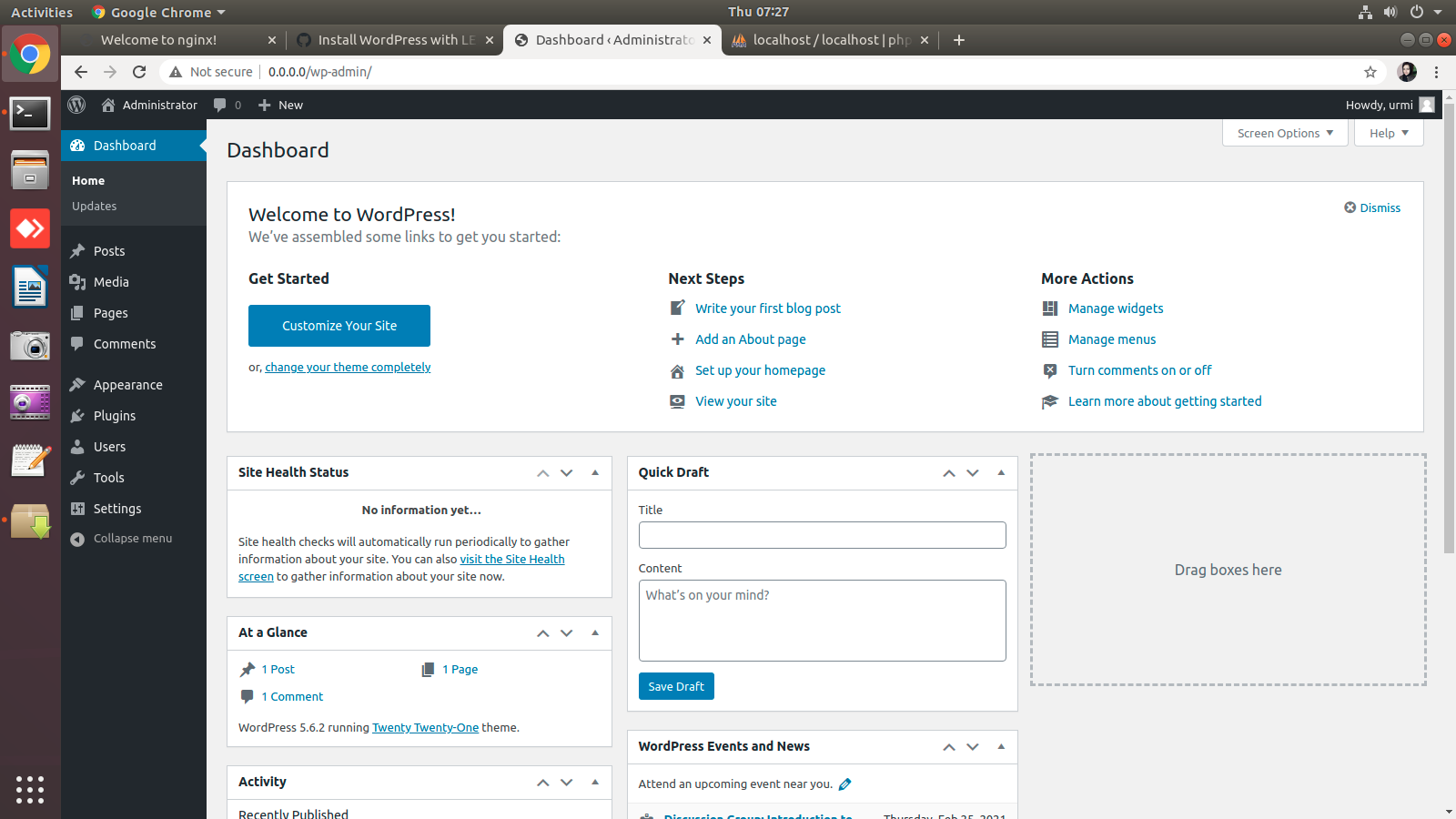Switch to Install WordPress with LE tab

(396, 40)
